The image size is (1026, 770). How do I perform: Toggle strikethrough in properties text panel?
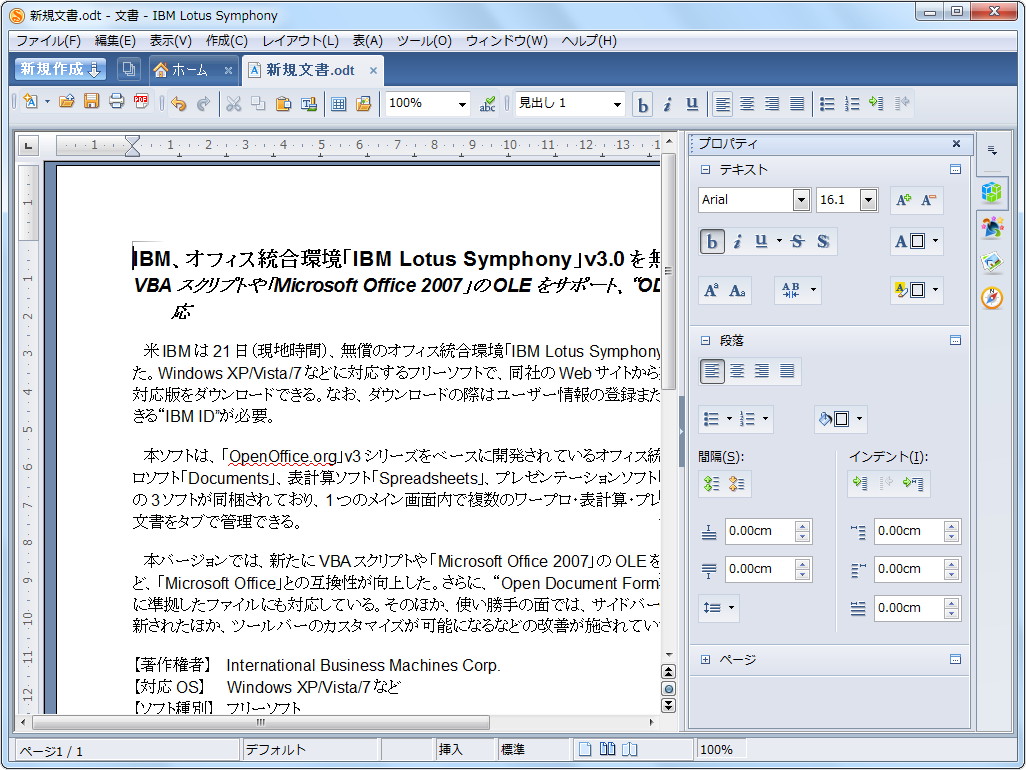tap(798, 242)
